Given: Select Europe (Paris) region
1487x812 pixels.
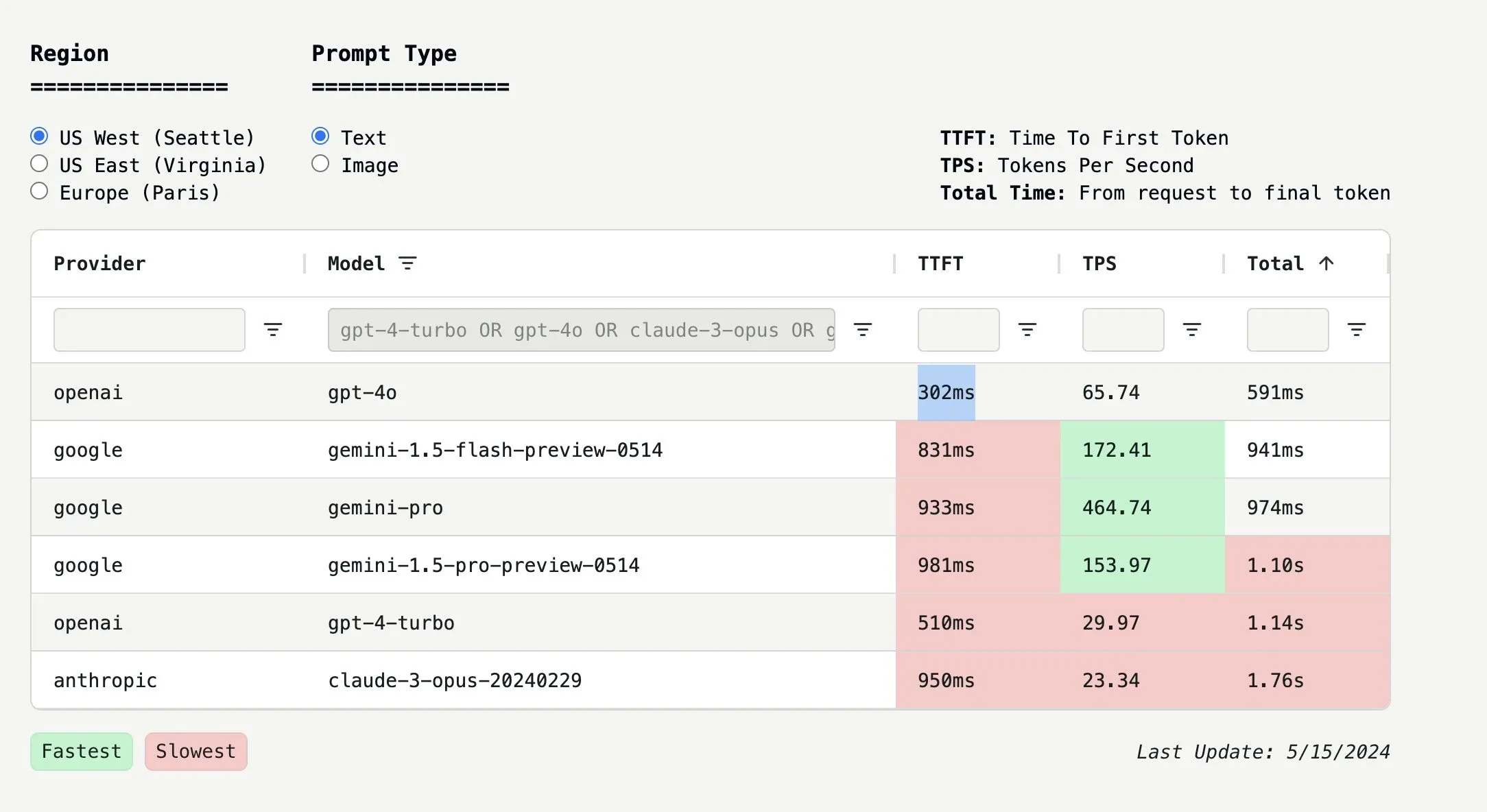Looking at the screenshot, I should pyautogui.click(x=40, y=191).
